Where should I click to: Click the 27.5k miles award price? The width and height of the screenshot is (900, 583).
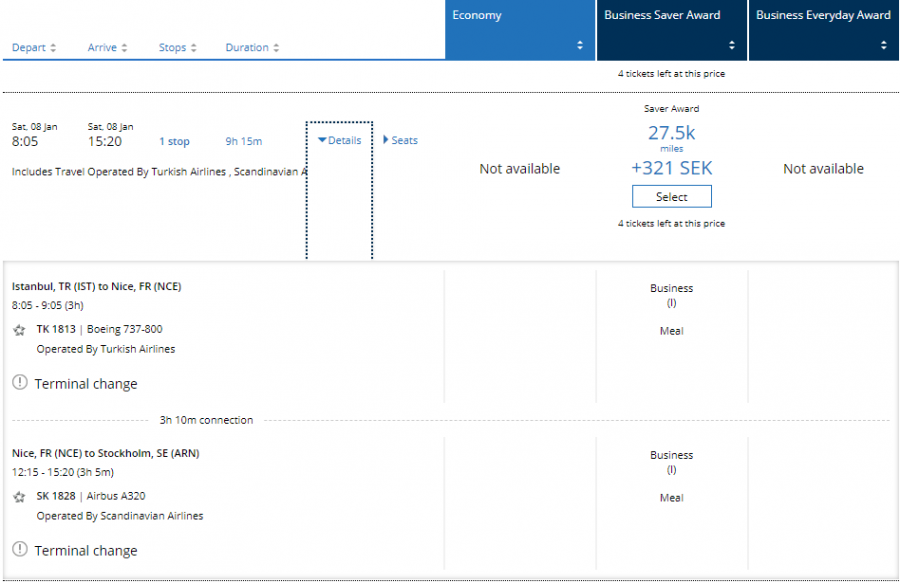click(x=671, y=133)
